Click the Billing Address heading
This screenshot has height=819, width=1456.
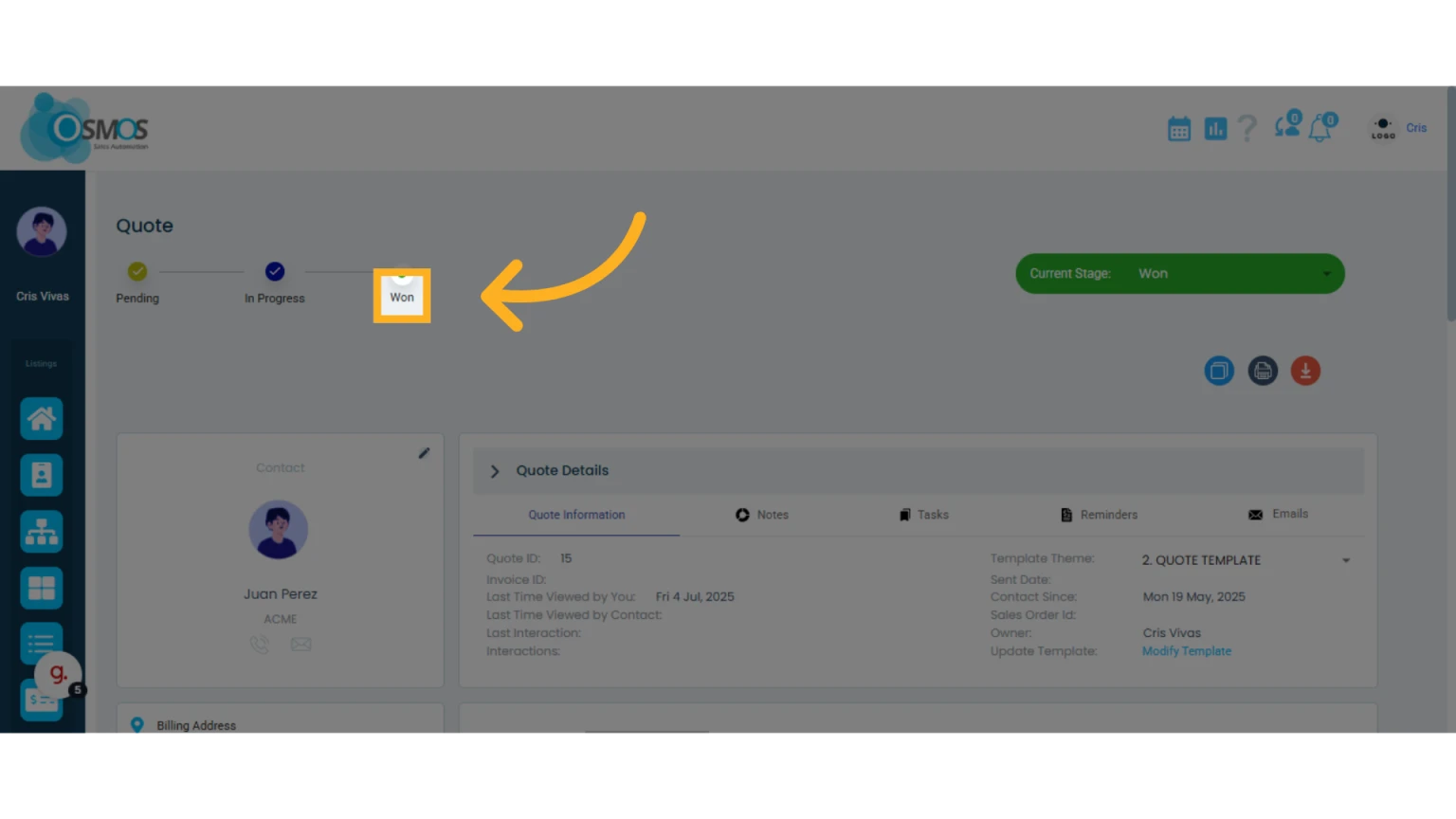196,725
